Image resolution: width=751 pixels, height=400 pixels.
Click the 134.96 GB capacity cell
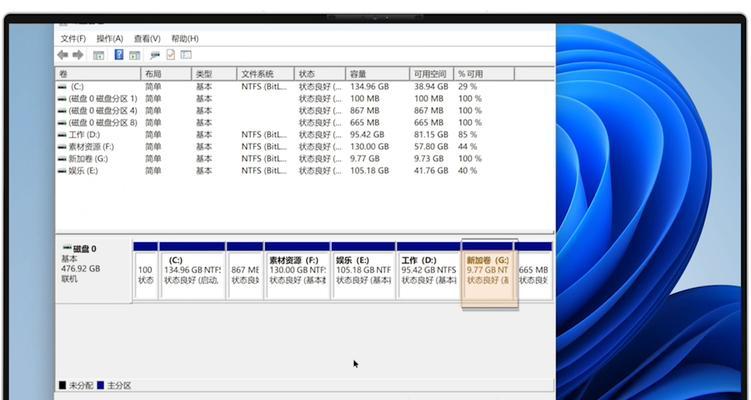(369, 87)
